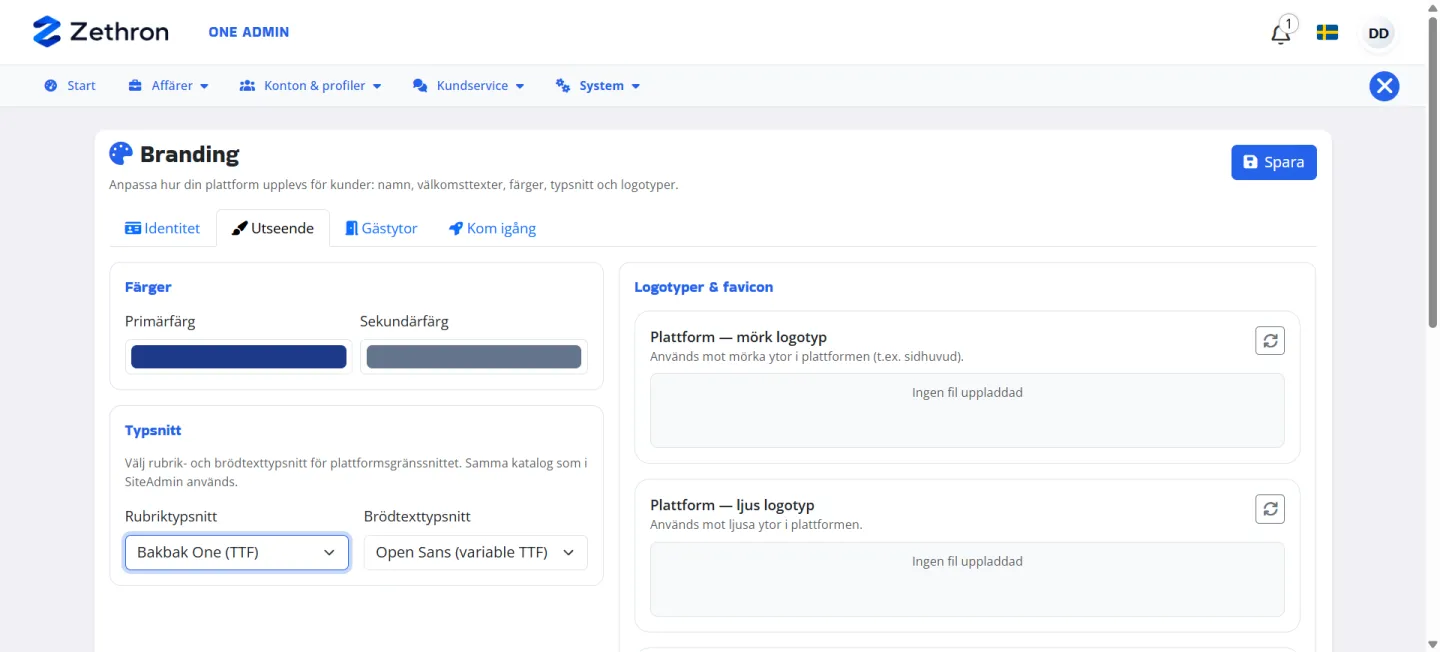This screenshot has width=1440, height=652.
Task: Reset the light logotype with refresh icon
Action: point(1270,509)
